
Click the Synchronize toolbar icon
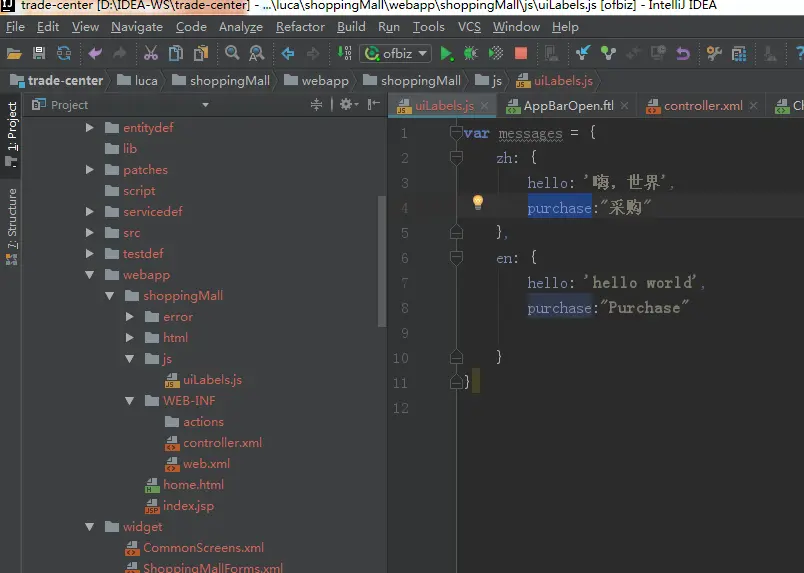[64, 53]
